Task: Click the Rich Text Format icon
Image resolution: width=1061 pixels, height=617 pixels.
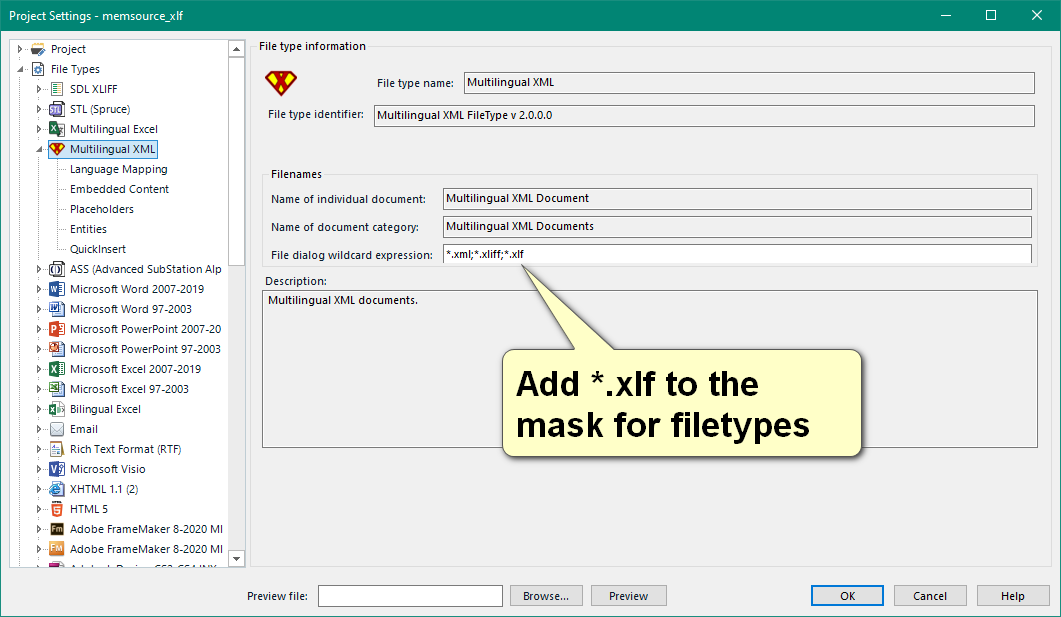Action: coord(57,449)
